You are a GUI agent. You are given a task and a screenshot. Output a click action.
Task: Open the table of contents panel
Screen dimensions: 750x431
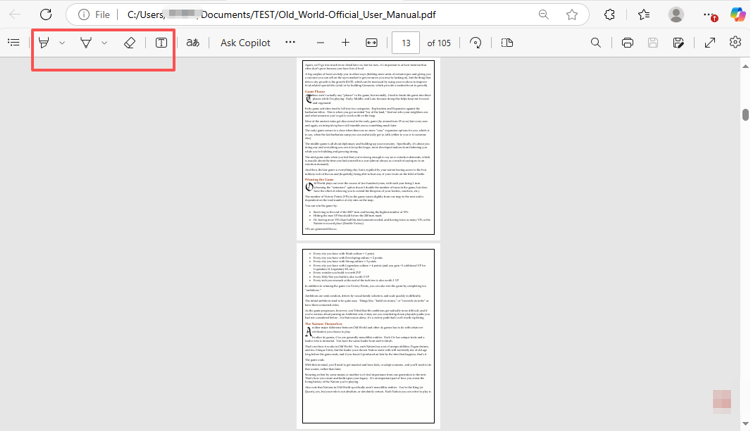pyautogui.click(x=13, y=43)
